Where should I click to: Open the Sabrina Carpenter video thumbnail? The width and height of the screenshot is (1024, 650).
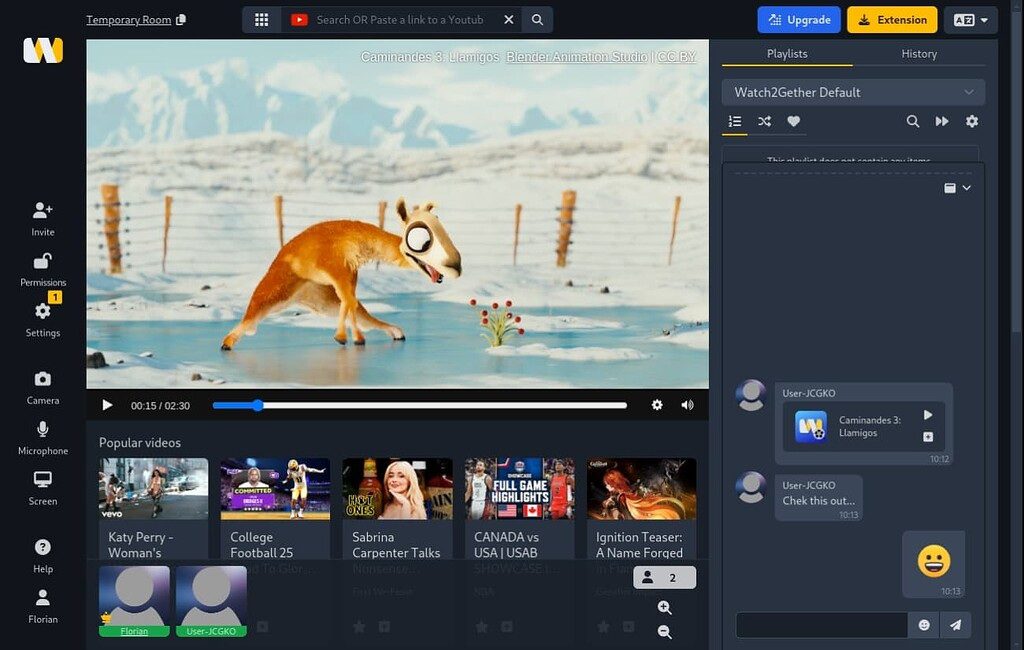click(397, 489)
